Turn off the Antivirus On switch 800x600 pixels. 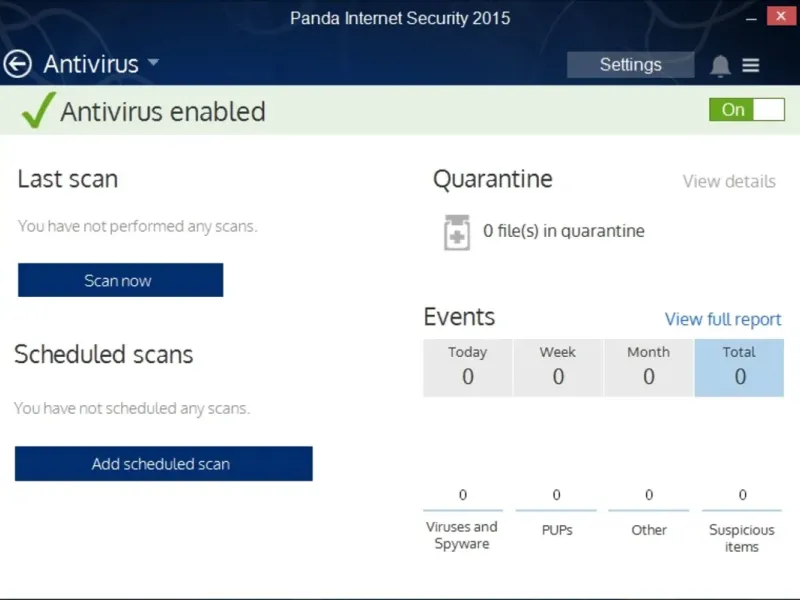click(x=747, y=110)
